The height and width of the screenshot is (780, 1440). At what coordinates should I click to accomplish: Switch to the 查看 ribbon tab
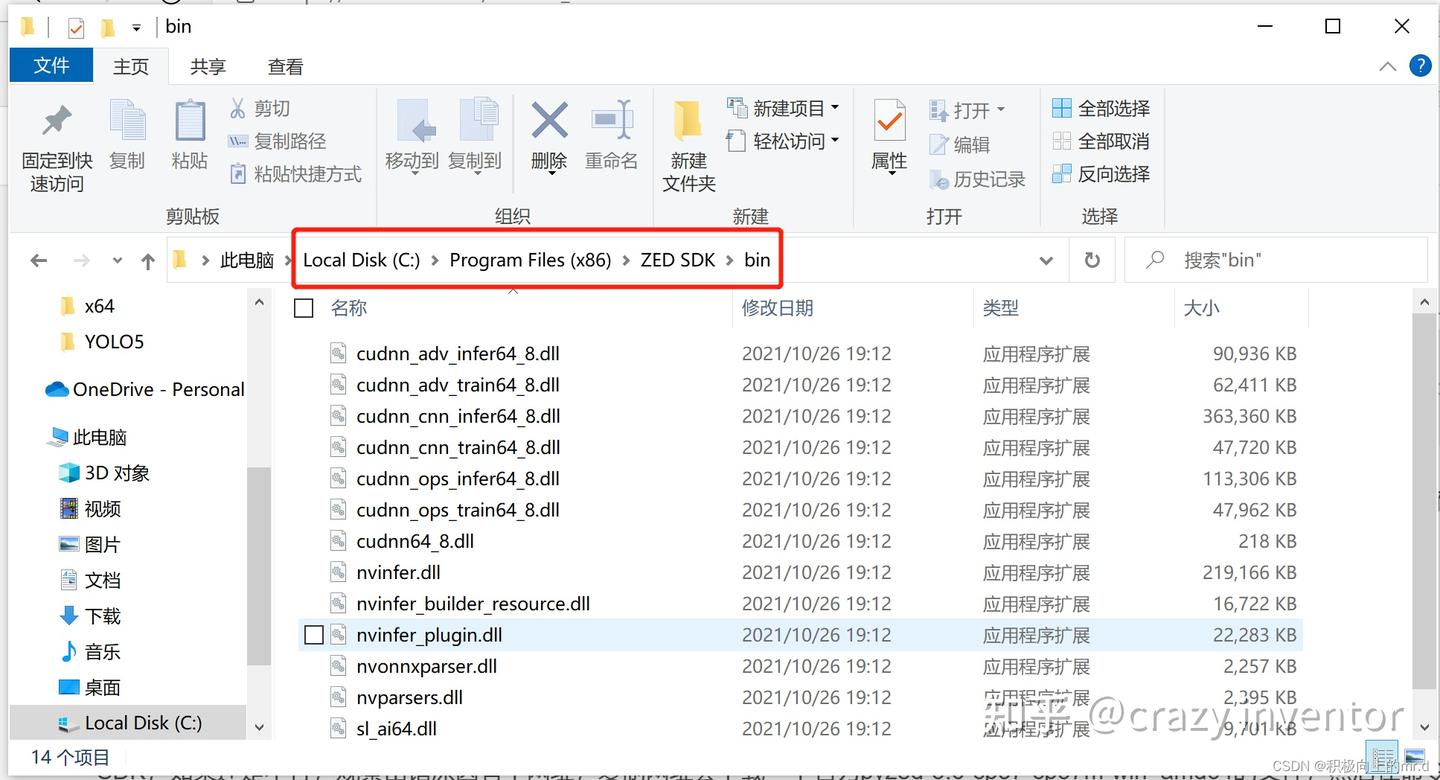coord(285,66)
